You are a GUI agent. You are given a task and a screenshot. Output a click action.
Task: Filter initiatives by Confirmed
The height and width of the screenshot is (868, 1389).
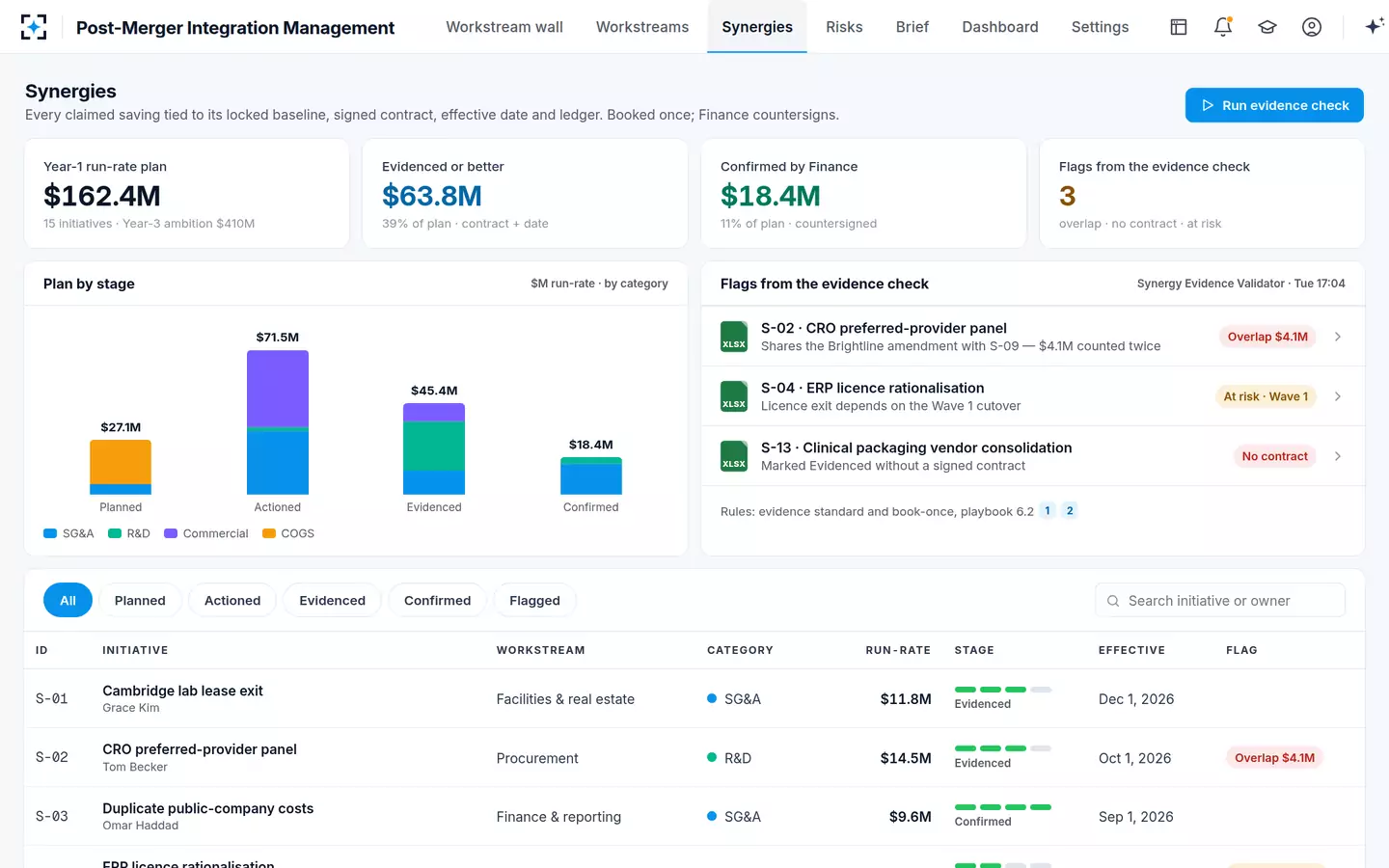438,600
